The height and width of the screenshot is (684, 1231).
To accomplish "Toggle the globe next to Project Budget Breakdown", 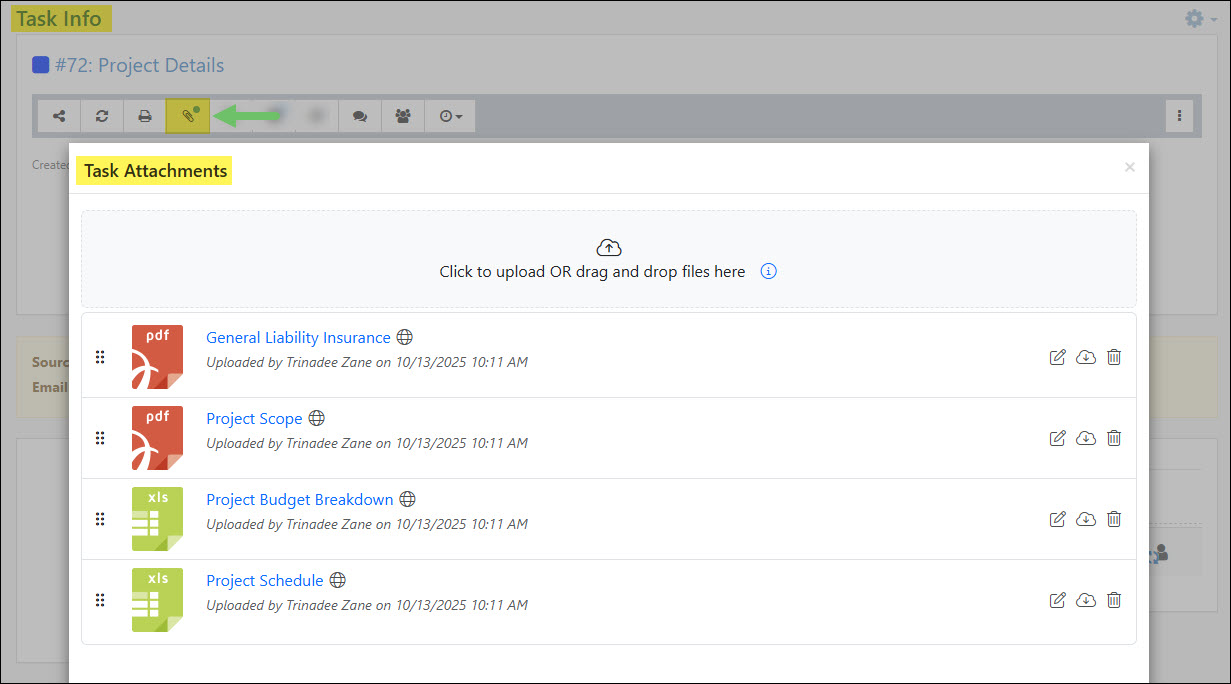I will click(x=407, y=499).
